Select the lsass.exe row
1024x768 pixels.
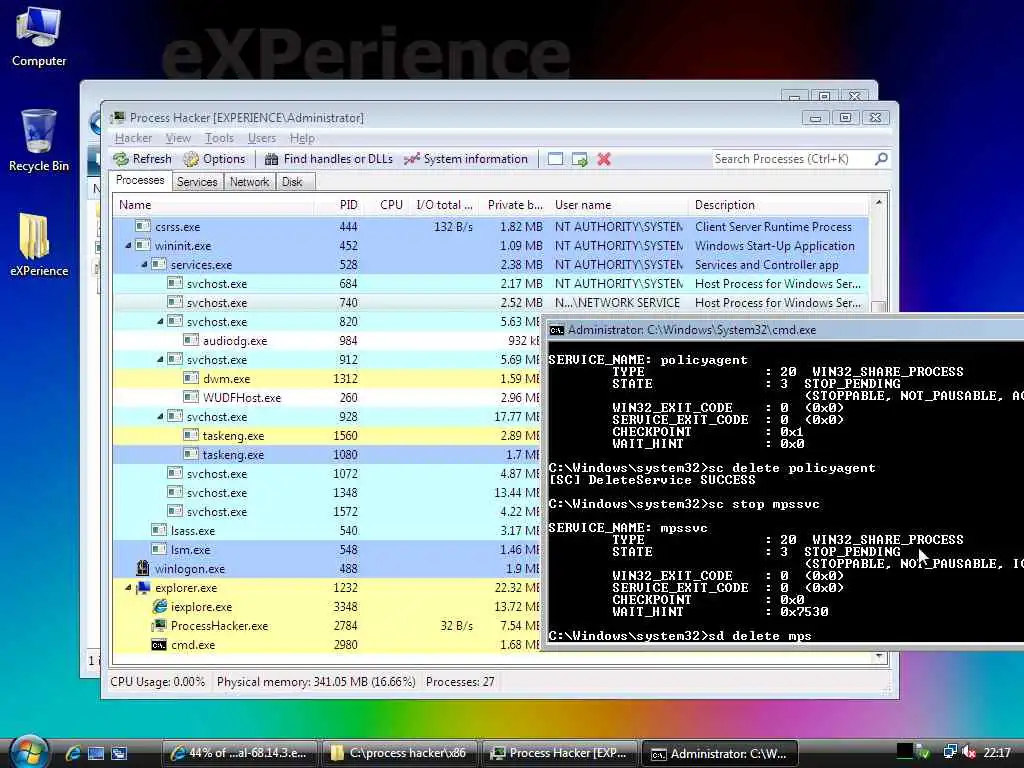pos(326,530)
